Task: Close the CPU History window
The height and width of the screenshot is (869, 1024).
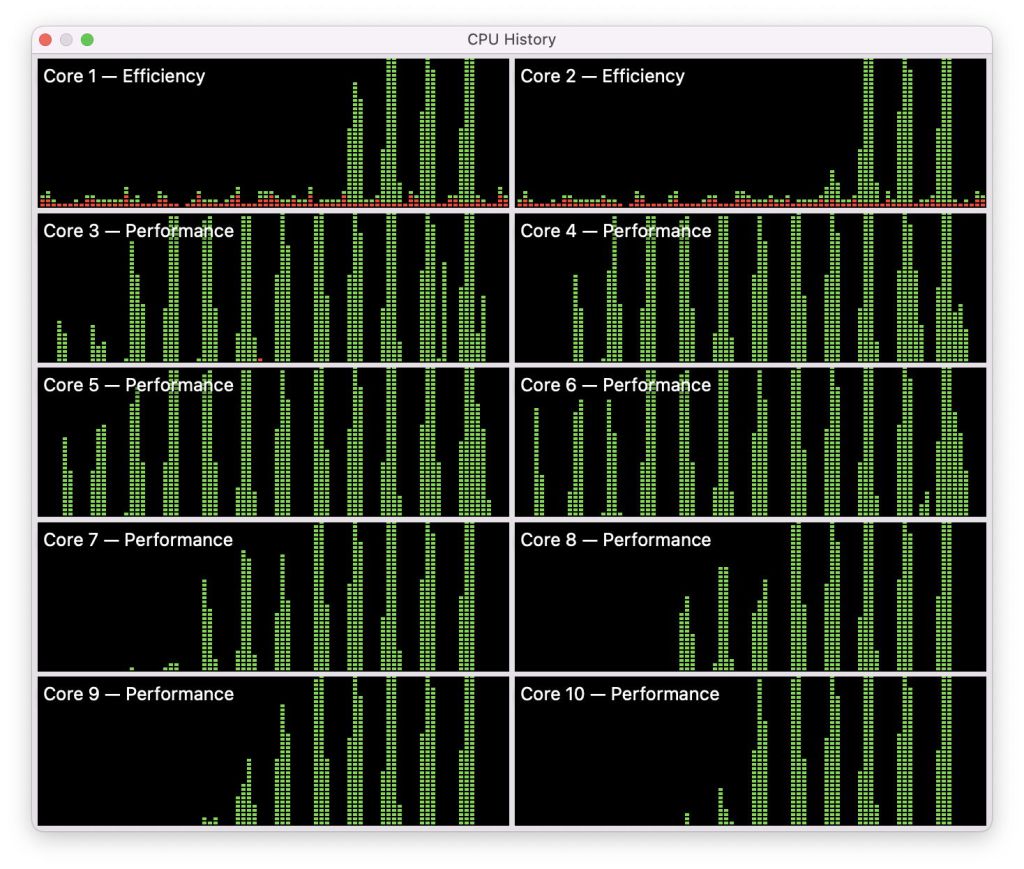Action: click(45, 40)
